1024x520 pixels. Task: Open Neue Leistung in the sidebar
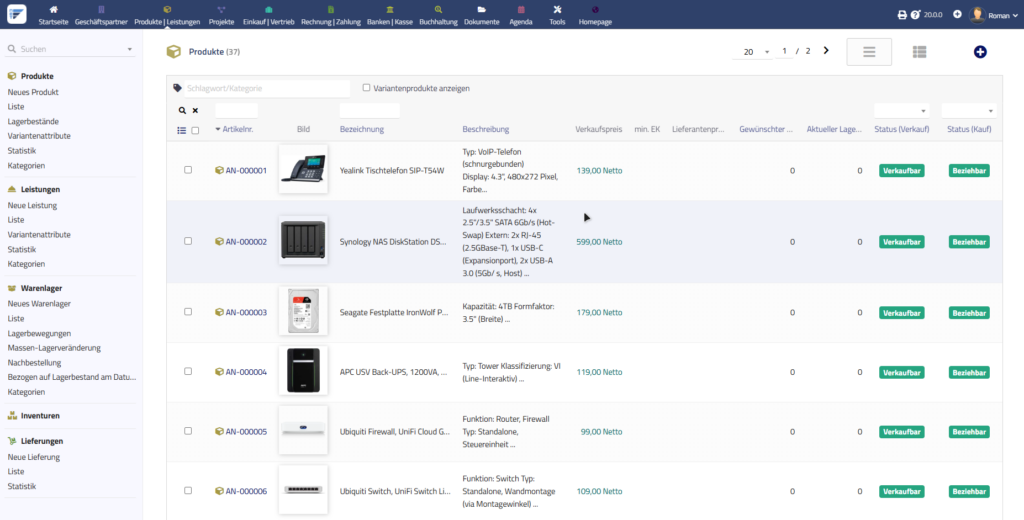[x=33, y=205]
